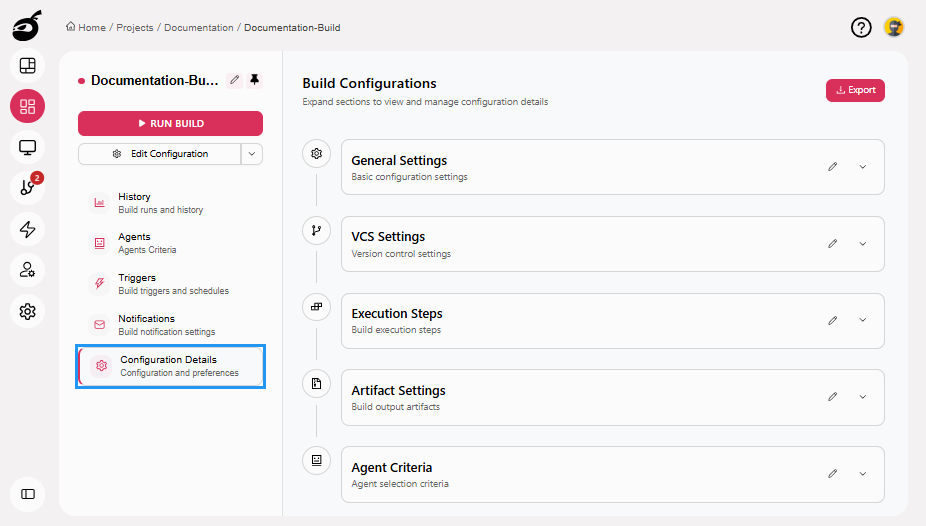926x526 pixels.
Task: Click the lightning bolt icon in sidebar
Action: 28,229
